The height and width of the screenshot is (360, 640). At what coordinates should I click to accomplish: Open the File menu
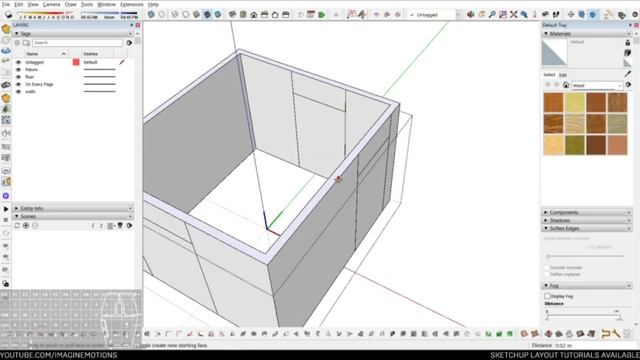click(6, 4)
